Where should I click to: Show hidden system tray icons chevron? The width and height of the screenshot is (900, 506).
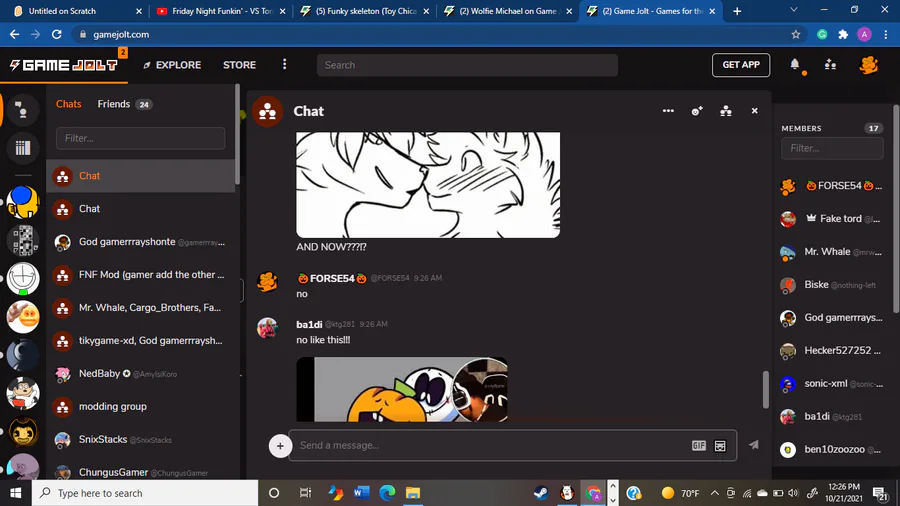tap(715, 493)
